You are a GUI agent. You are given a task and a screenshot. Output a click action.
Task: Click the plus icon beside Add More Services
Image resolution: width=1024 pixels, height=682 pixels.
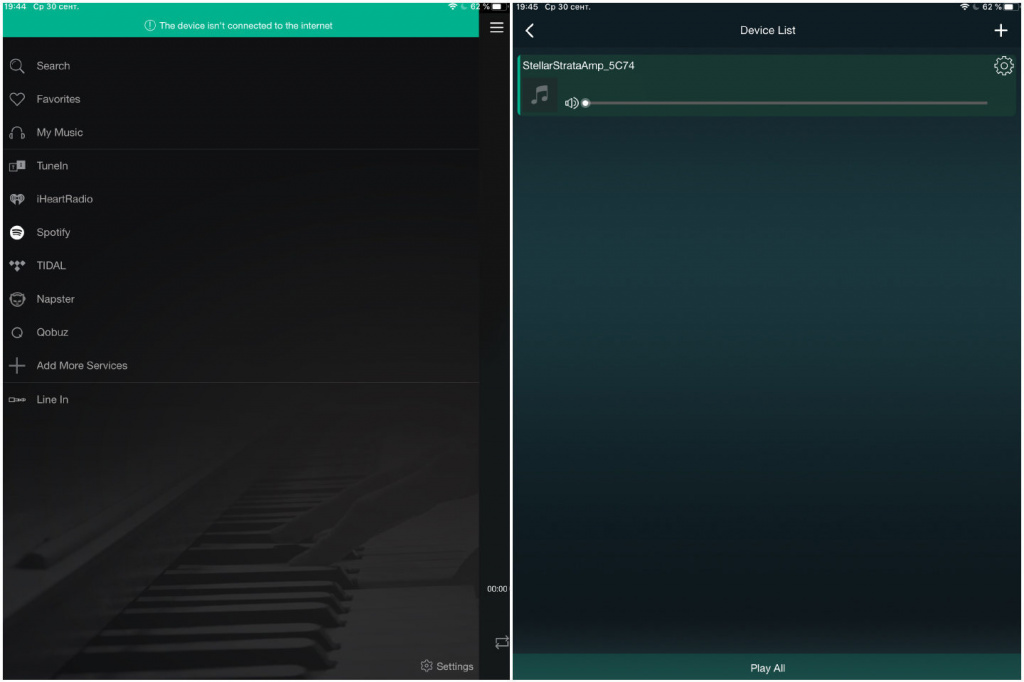point(17,366)
